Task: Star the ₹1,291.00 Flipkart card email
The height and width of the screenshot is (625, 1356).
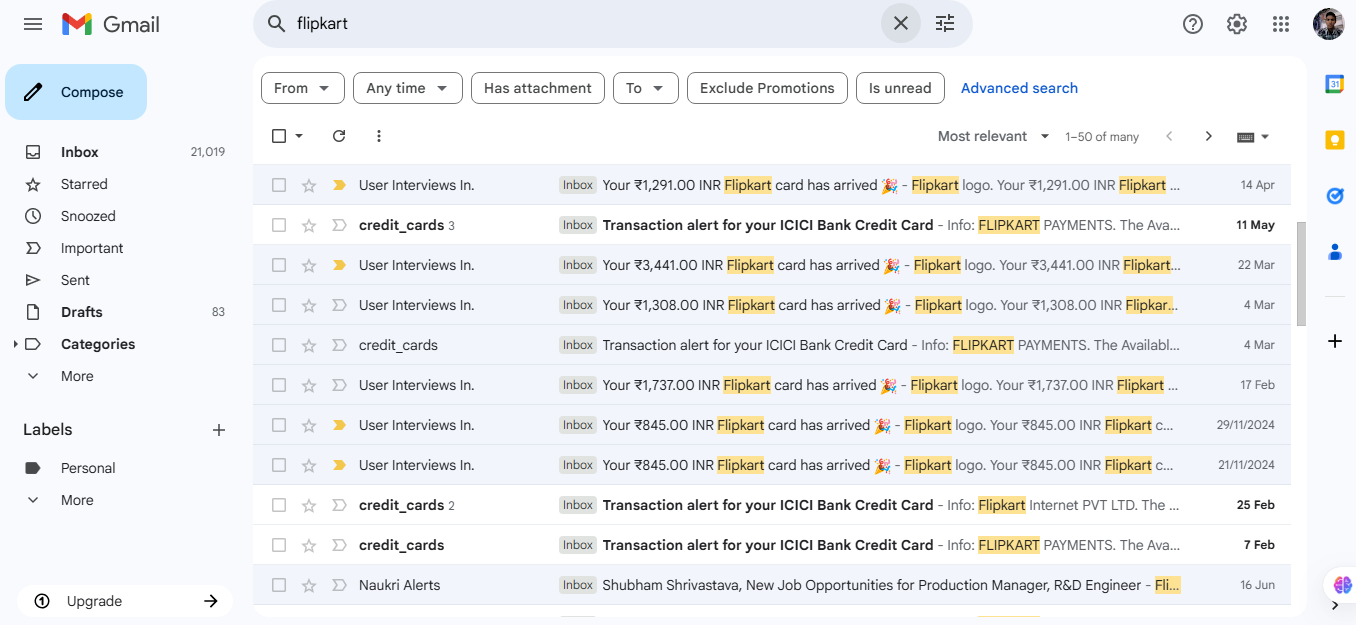Action: coord(309,185)
